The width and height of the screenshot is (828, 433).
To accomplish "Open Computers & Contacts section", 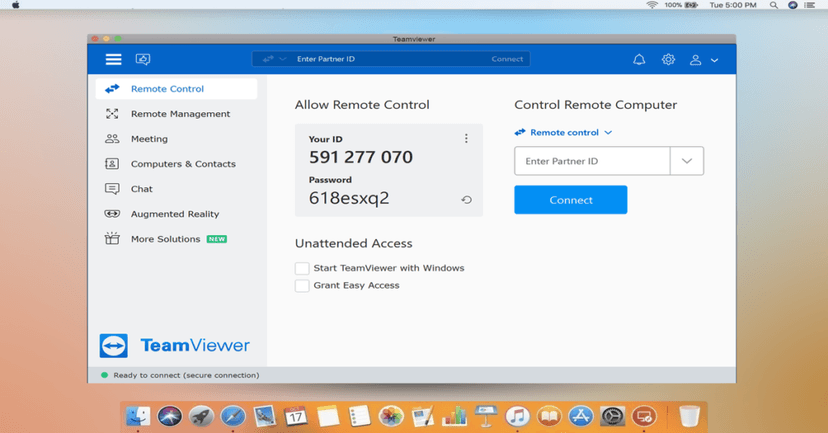I will (183, 164).
